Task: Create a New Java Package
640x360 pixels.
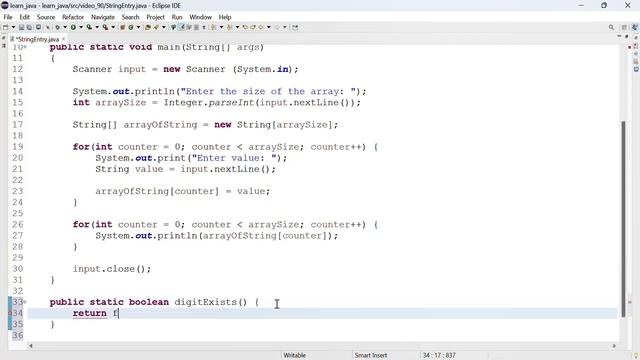Action: pyautogui.click(x=122, y=27)
